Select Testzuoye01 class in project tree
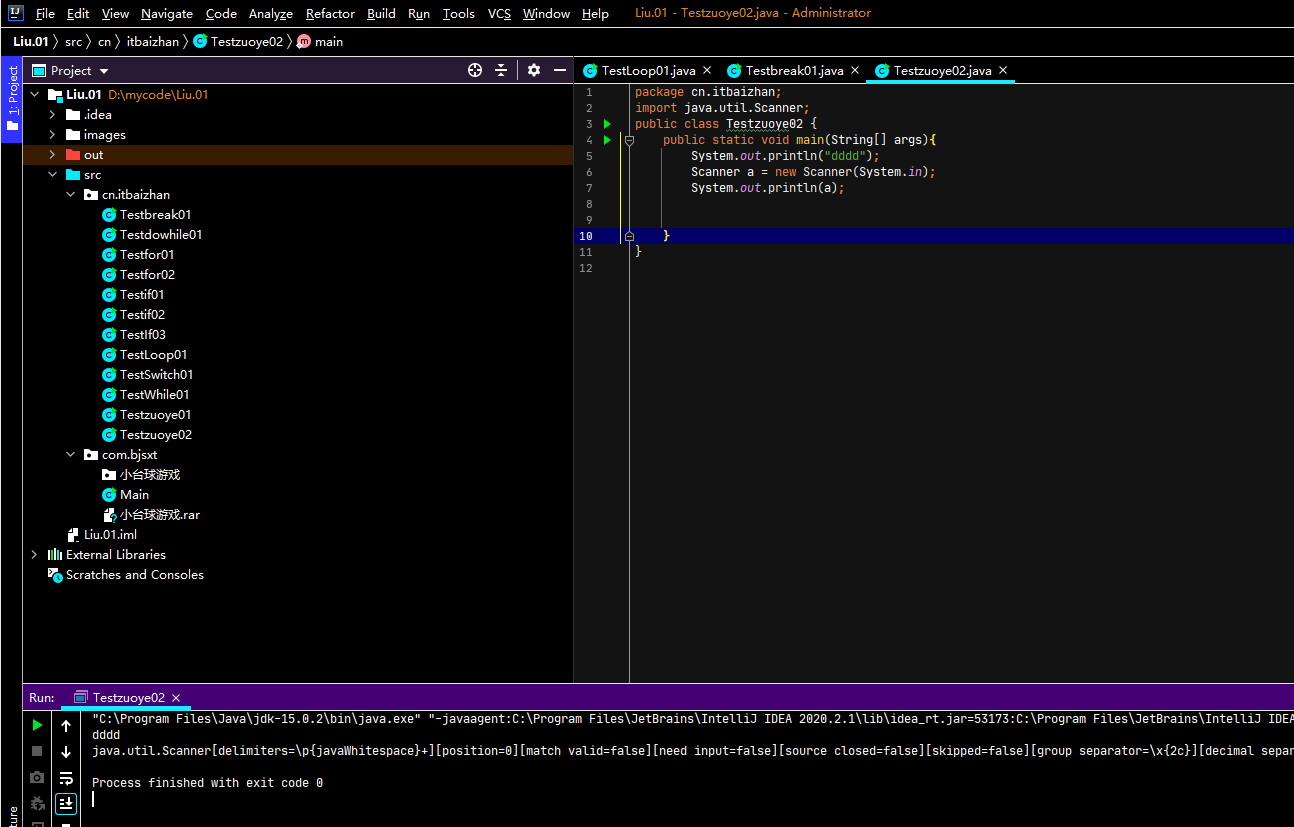The width and height of the screenshot is (1294, 827). coord(155,414)
